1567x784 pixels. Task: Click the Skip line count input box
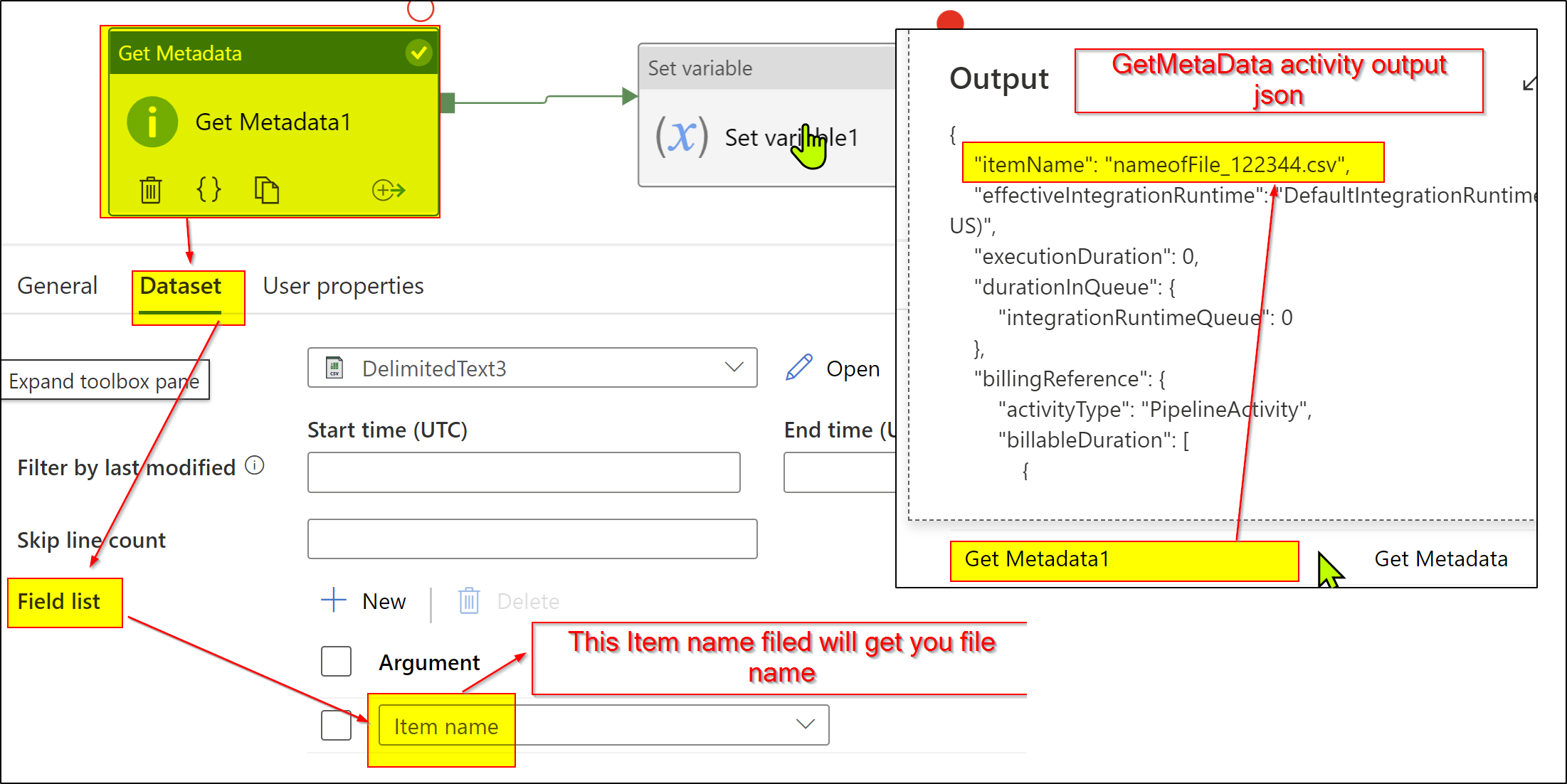pyautogui.click(x=532, y=539)
